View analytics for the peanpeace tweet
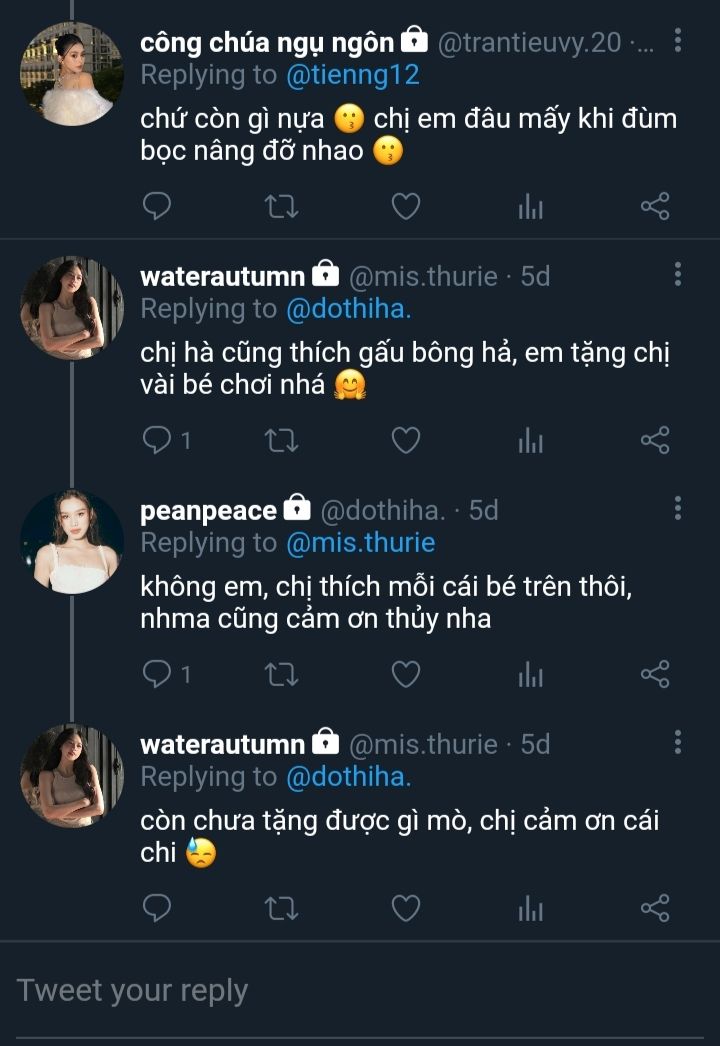720x1046 pixels. 530,675
